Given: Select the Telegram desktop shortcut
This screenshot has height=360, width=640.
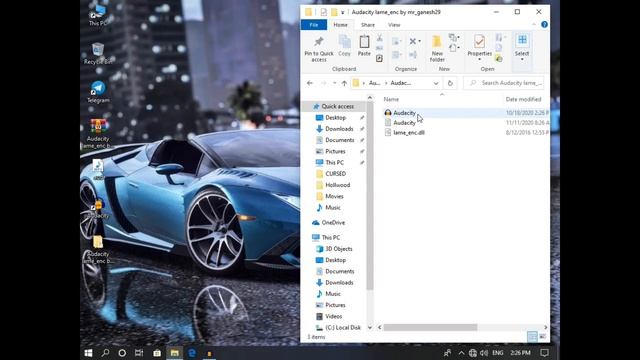Looking at the screenshot, I should (98, 92).
